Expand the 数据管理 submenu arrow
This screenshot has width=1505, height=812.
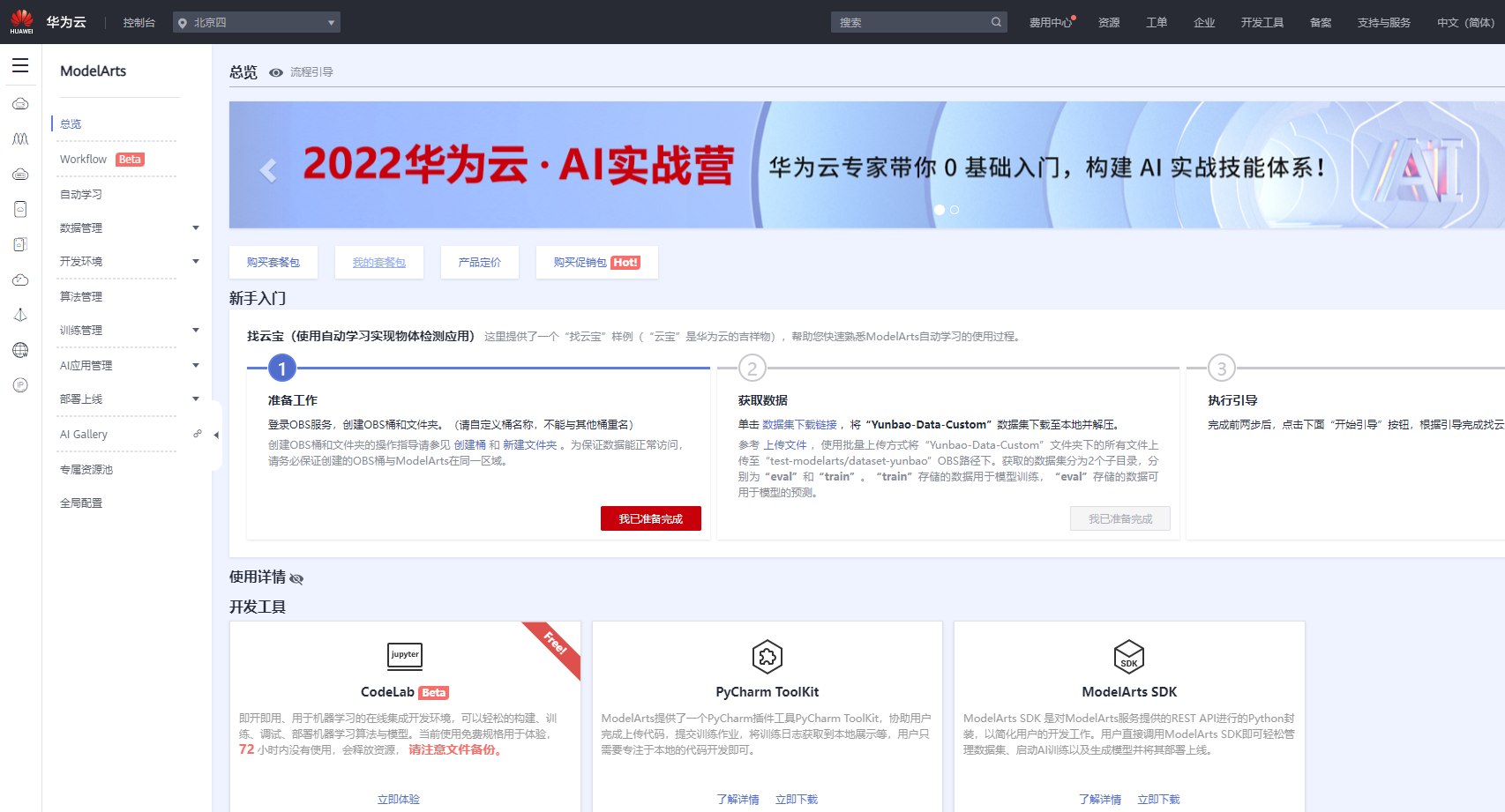[x=196, y=228]
